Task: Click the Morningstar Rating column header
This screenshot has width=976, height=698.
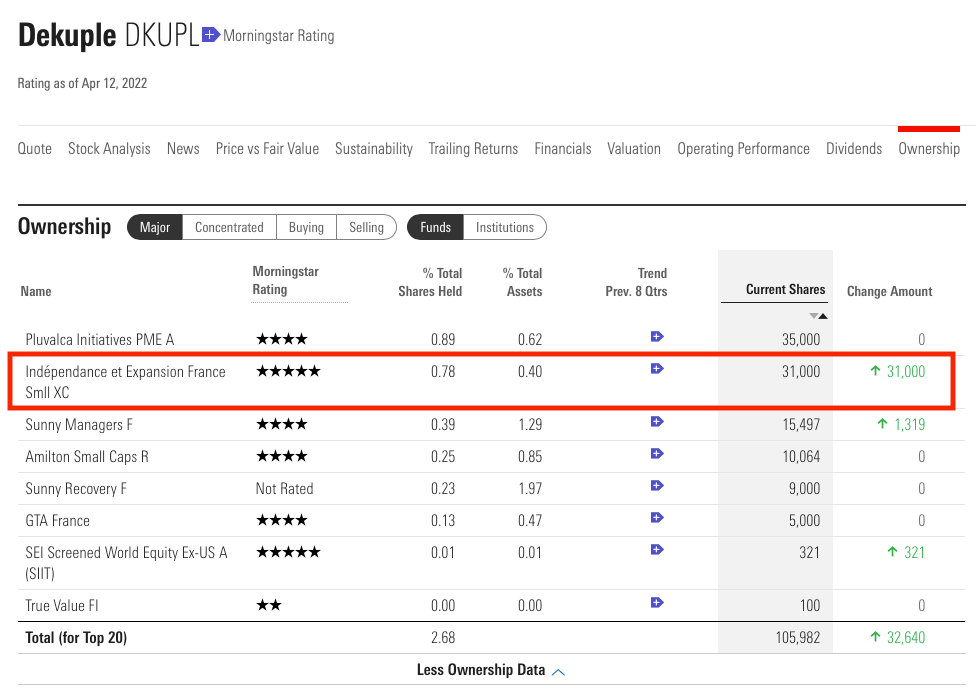Action: point(285,280)
